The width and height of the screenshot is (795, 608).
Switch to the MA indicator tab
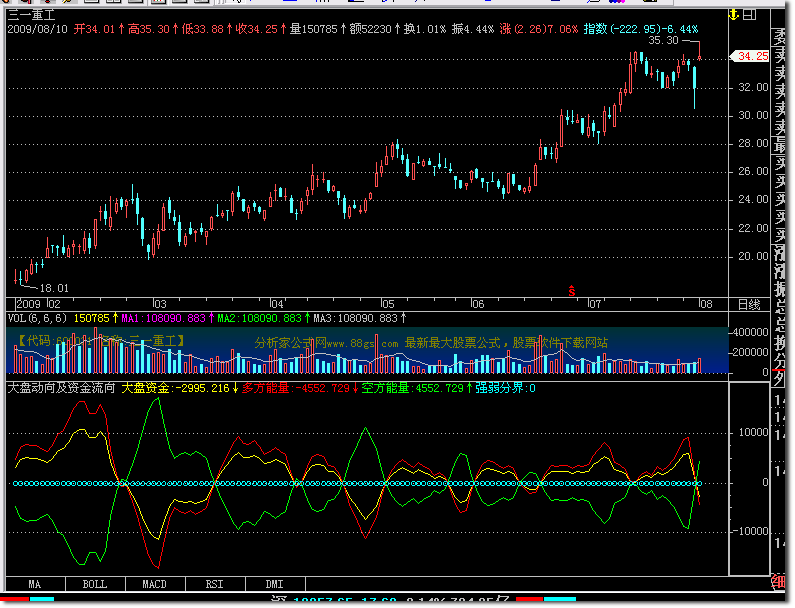click(x=35, y=584)
